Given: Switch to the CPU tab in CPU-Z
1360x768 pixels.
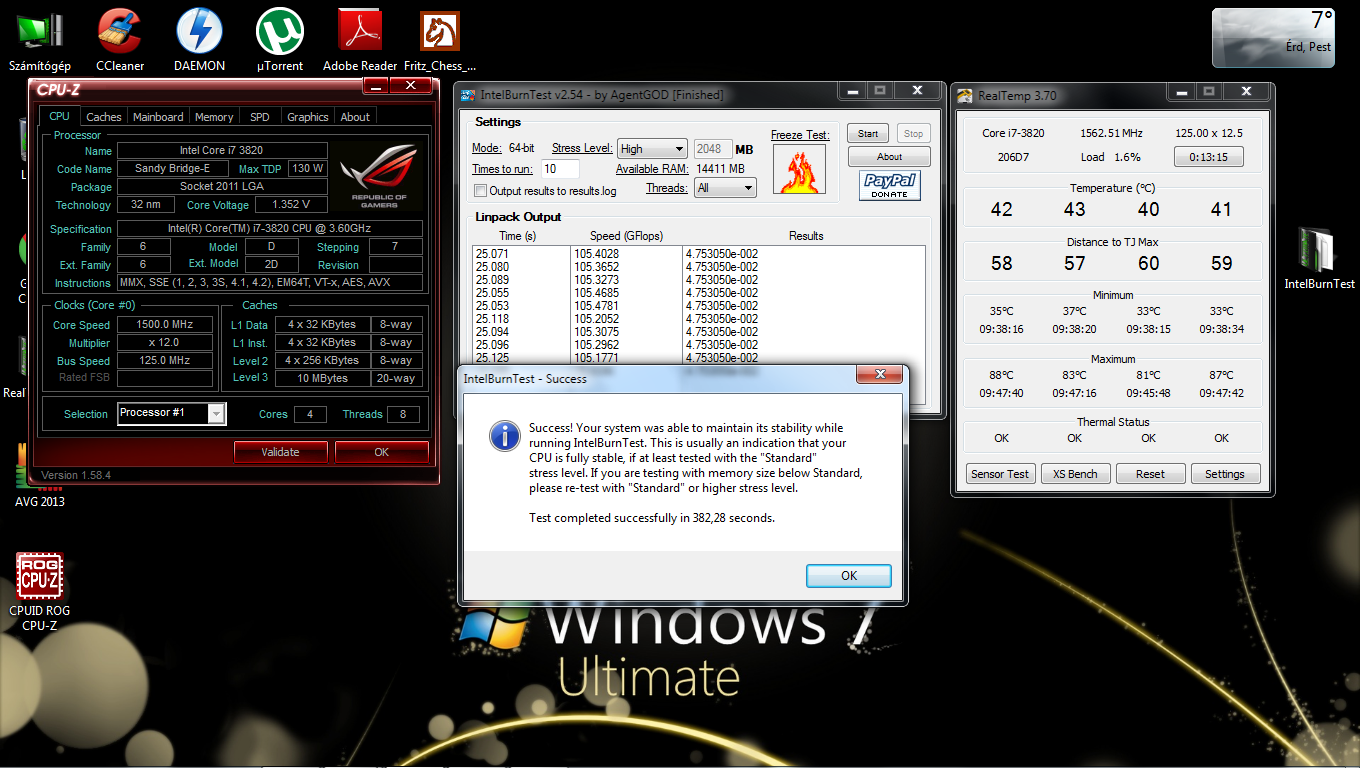Looking at the screenshot, I should (x=59, y=116).
